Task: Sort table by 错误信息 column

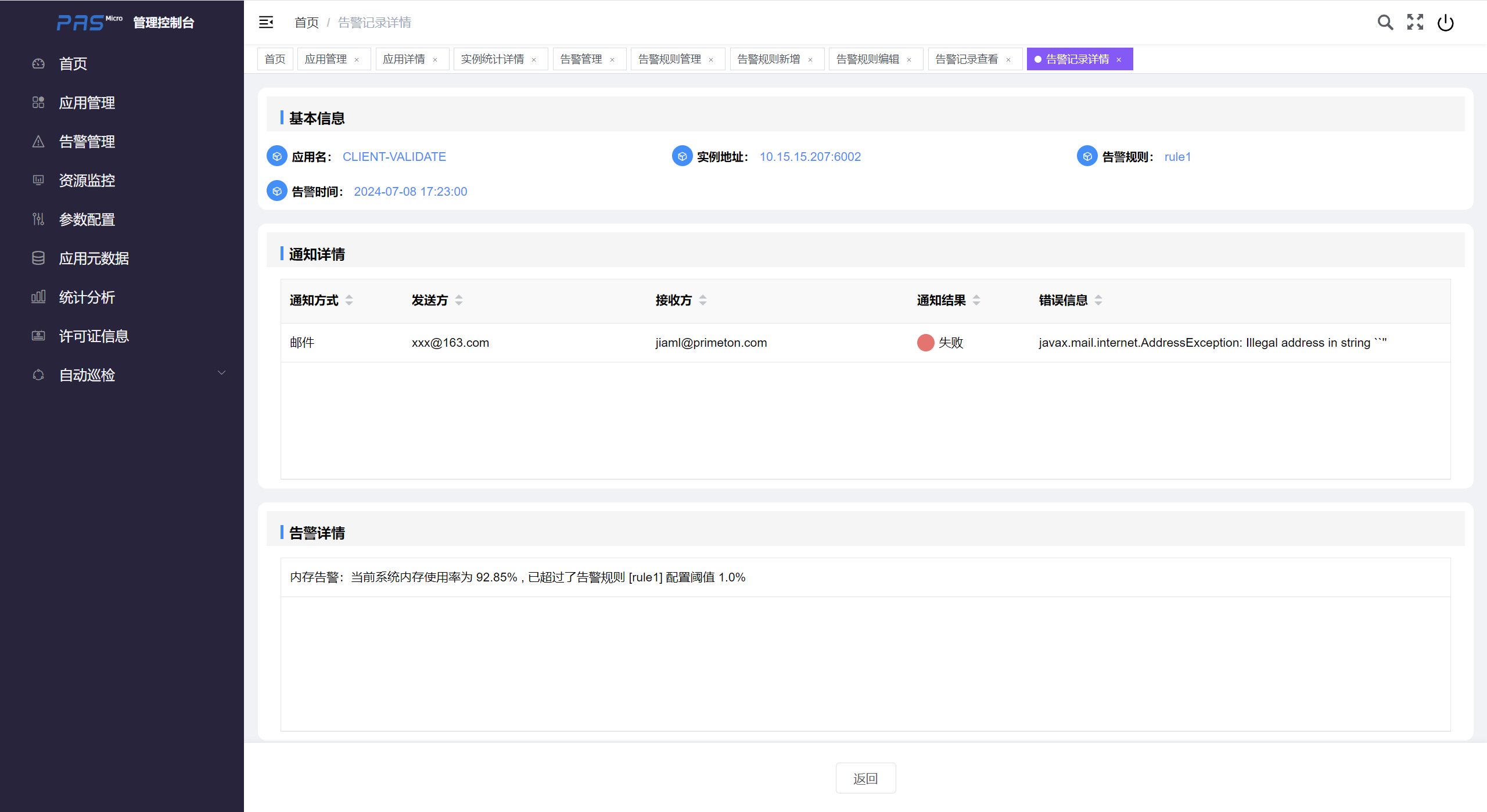Action: pyautogui.click(x=1098, y=300)
